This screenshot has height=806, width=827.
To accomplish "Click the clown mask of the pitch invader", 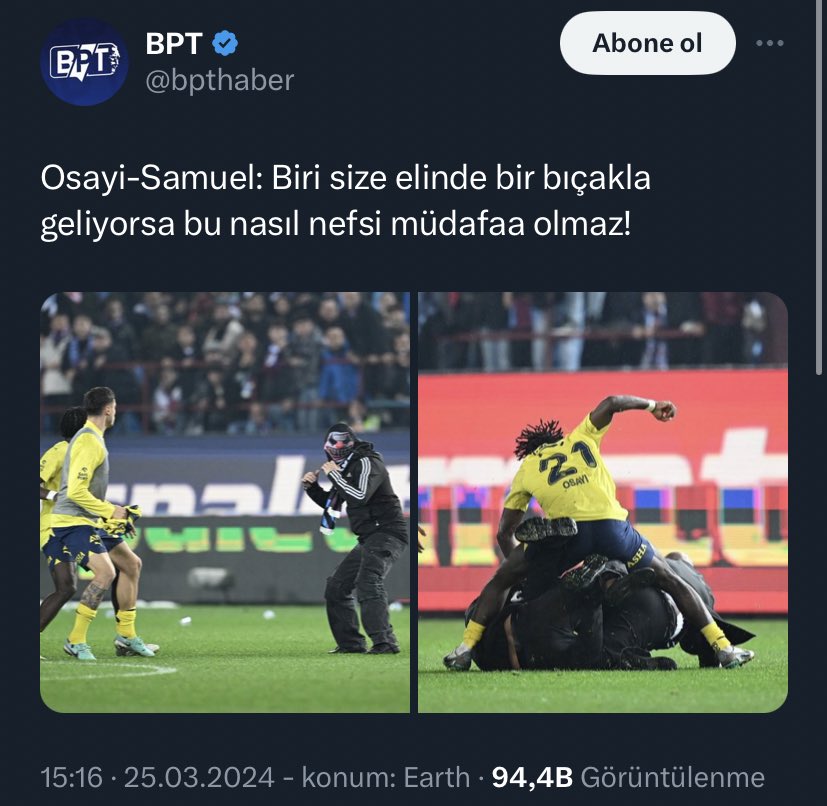I will pyautogui.click(x=338, y=446).
